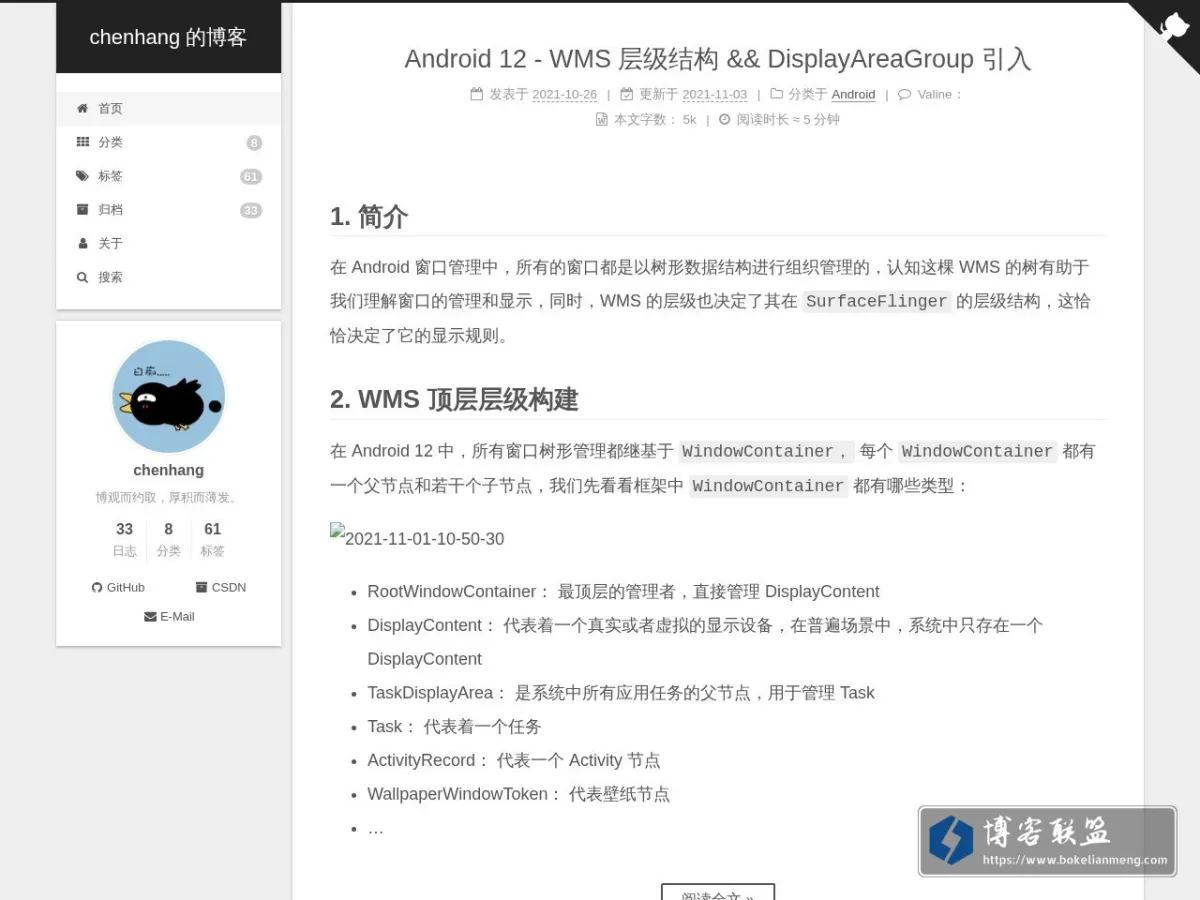Click the magnifier icon beside 搜索
Viewport: 1200px width, 900px height.
(x=83, y=277)
